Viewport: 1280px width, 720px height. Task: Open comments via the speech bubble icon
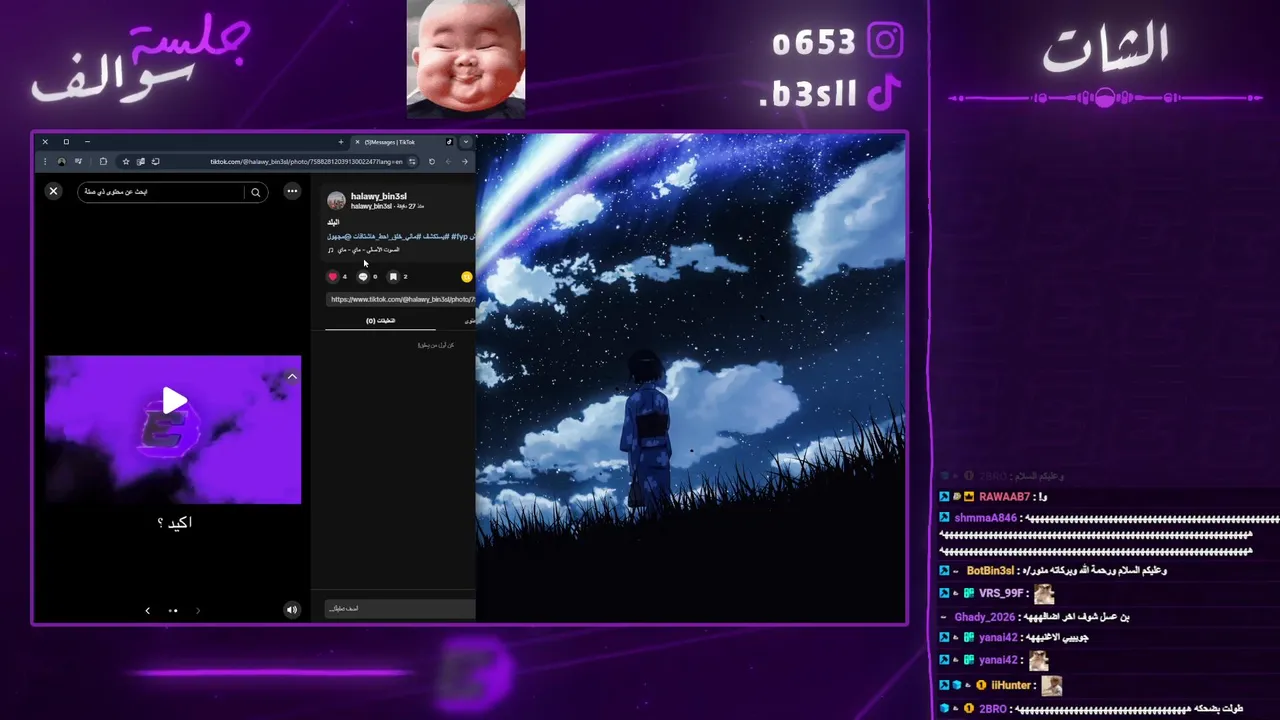point(363,277)
